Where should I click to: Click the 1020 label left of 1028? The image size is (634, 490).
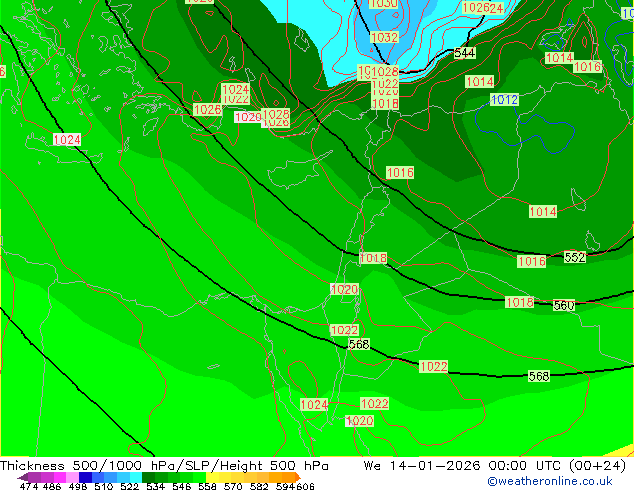(248, 117)
